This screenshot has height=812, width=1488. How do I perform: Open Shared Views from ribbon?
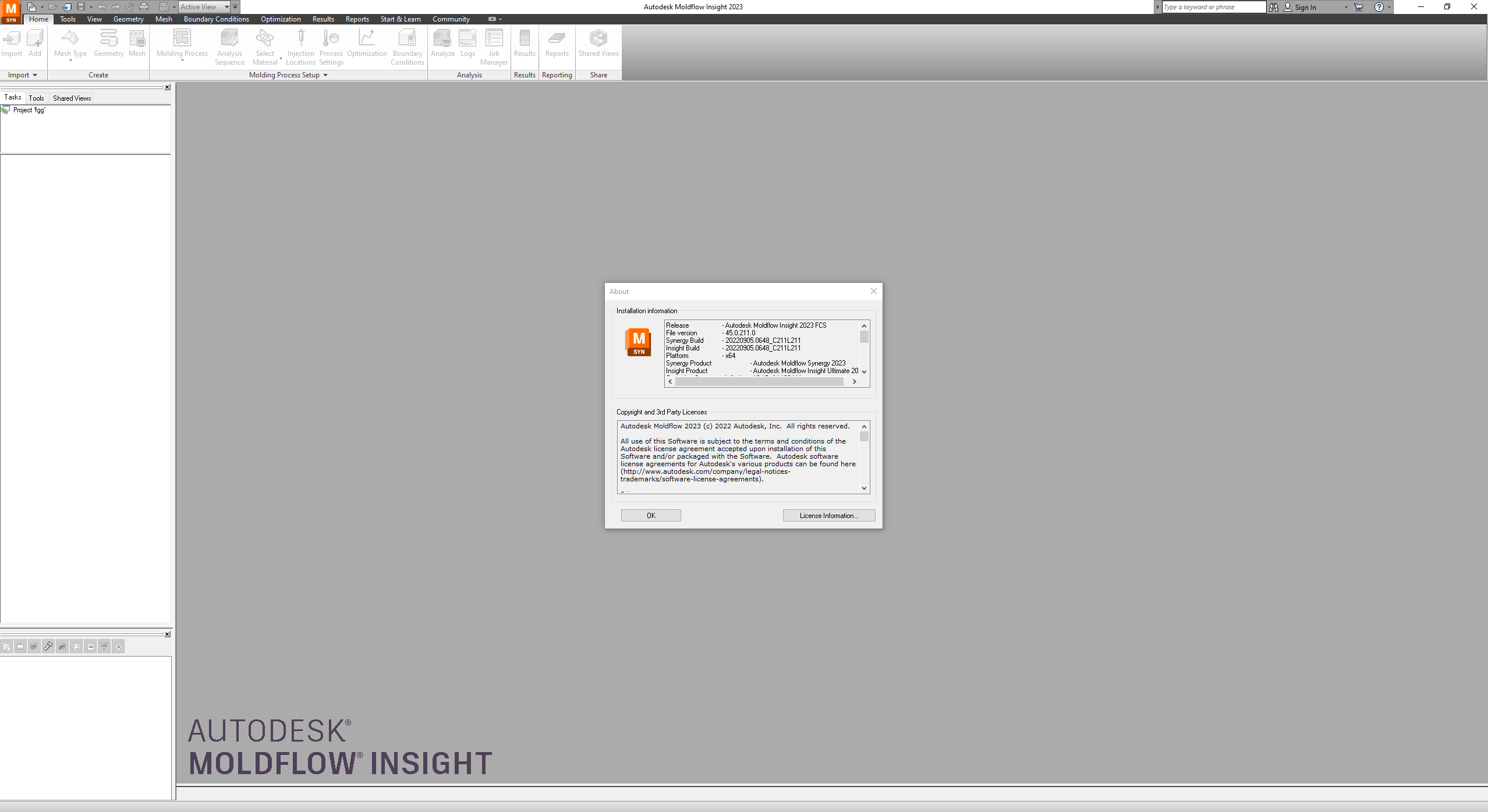598,44
